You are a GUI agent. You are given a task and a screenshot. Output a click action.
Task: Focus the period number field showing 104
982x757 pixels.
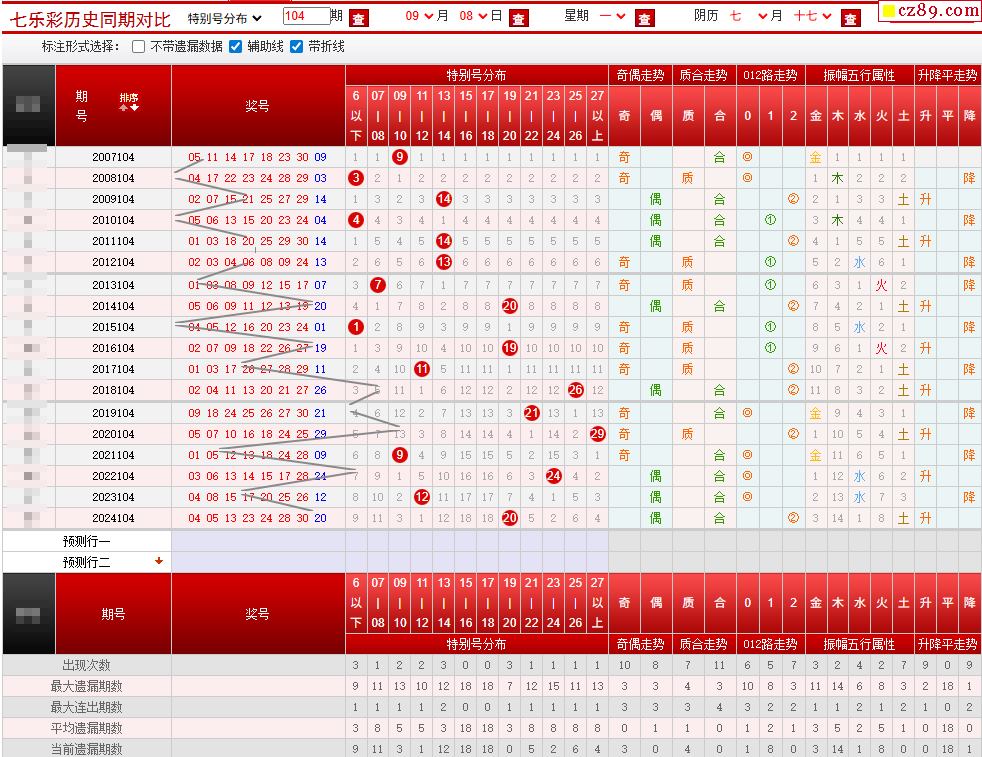pyautogui.click(x=306, y=16)
